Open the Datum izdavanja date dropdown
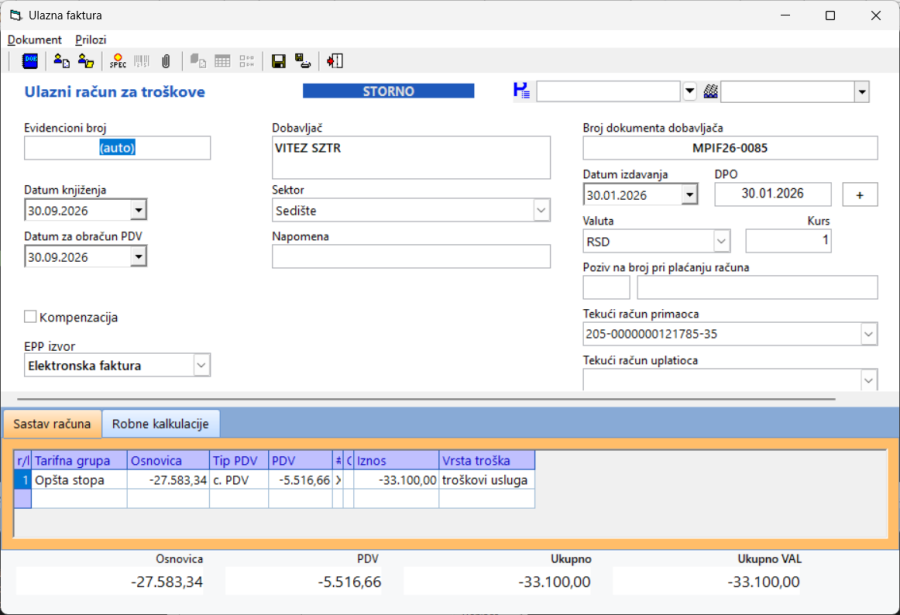Viewport: 900px width, 615px height. click(690, 195)
